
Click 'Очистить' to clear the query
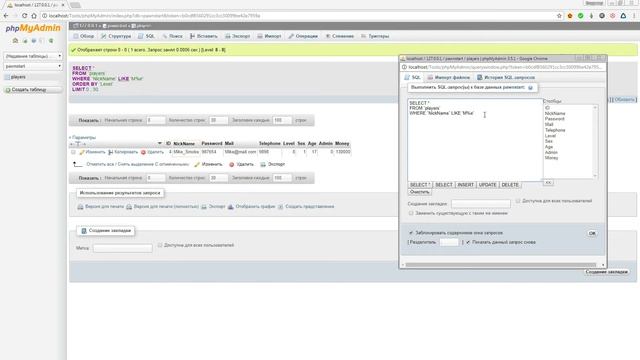click(419, 192)
